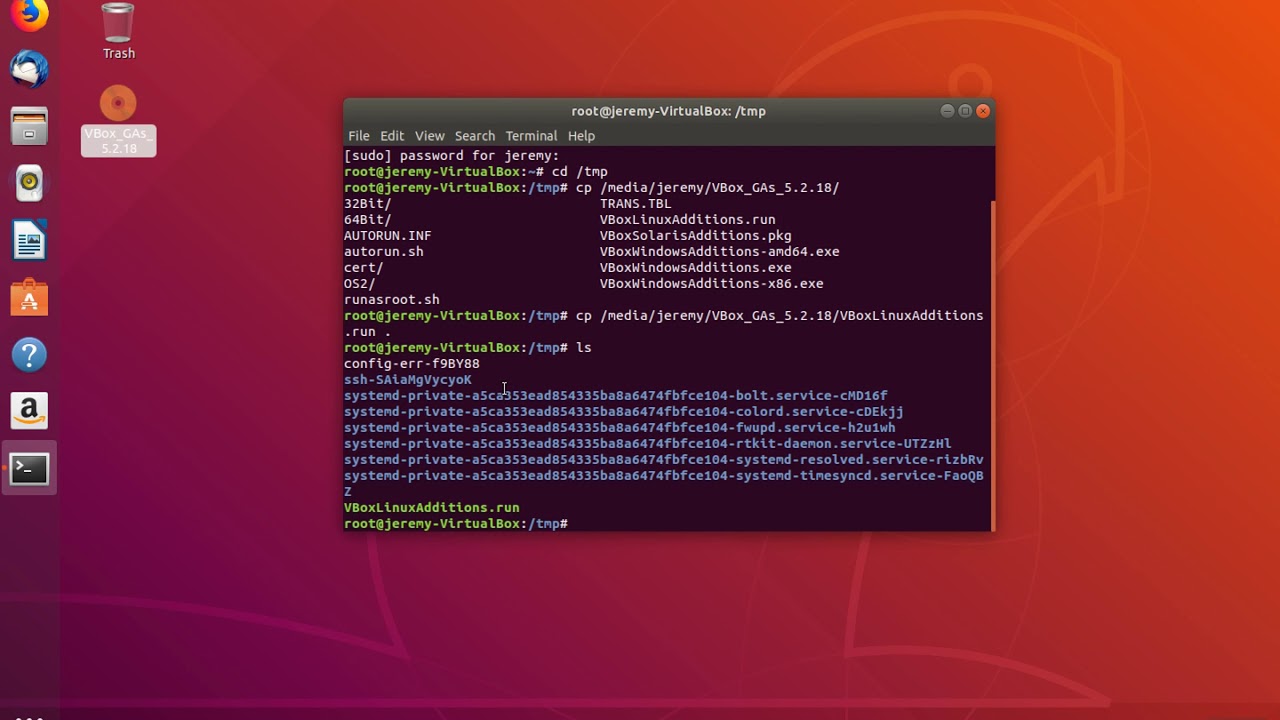Click the 64Bit/ directory entry

tap(368, 220)
